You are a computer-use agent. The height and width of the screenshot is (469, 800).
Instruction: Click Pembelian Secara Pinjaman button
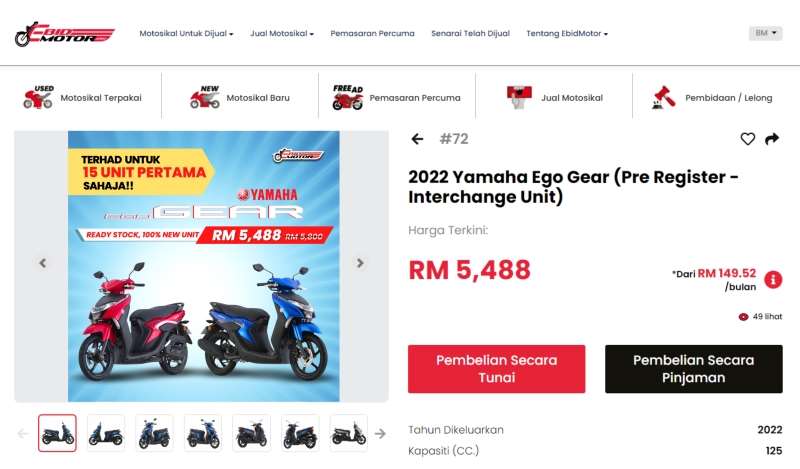pos(693,369)
